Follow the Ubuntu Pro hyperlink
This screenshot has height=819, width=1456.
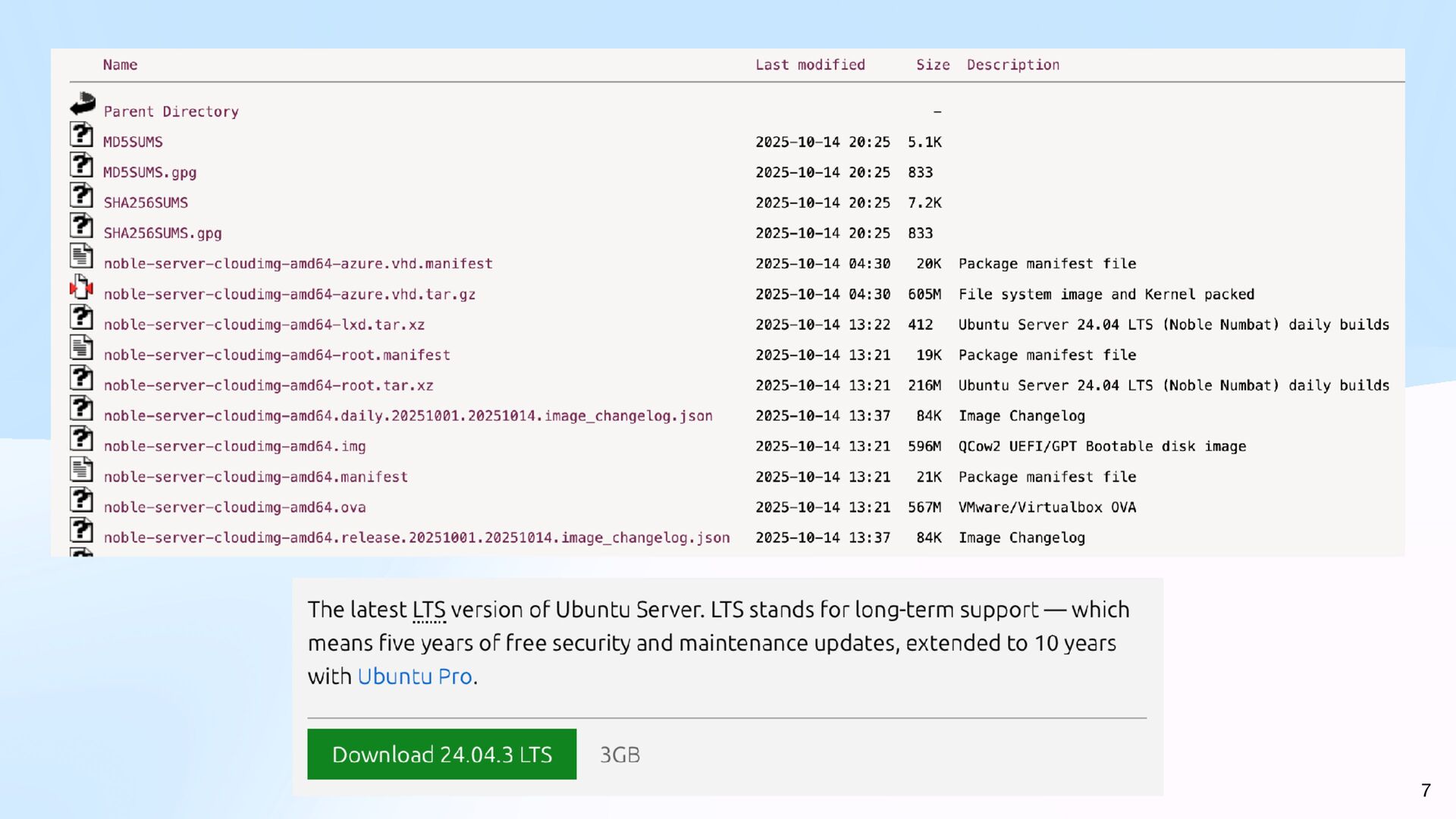tap(415, 676)
